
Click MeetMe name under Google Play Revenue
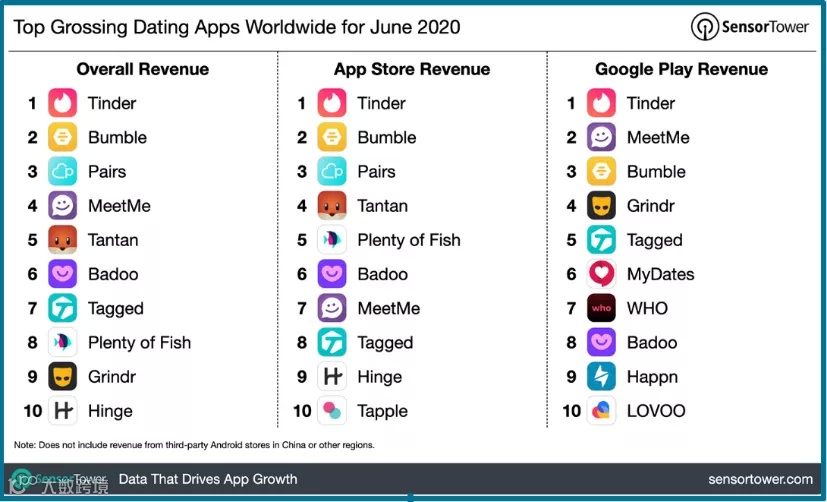coord(658,137)
